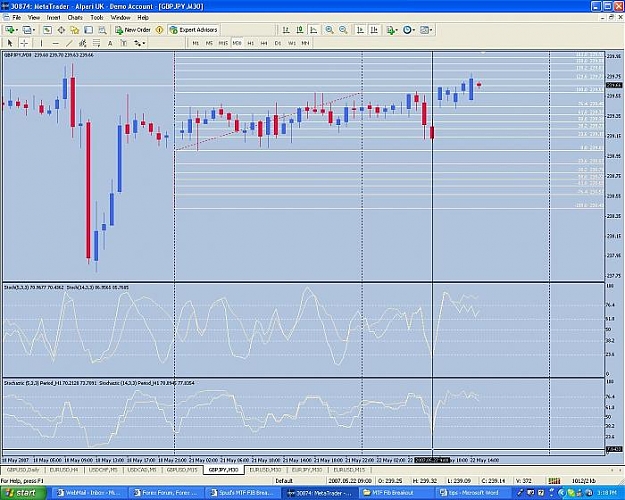
Task: Open the New Chart toolbar icon
Action: point(9,30)
